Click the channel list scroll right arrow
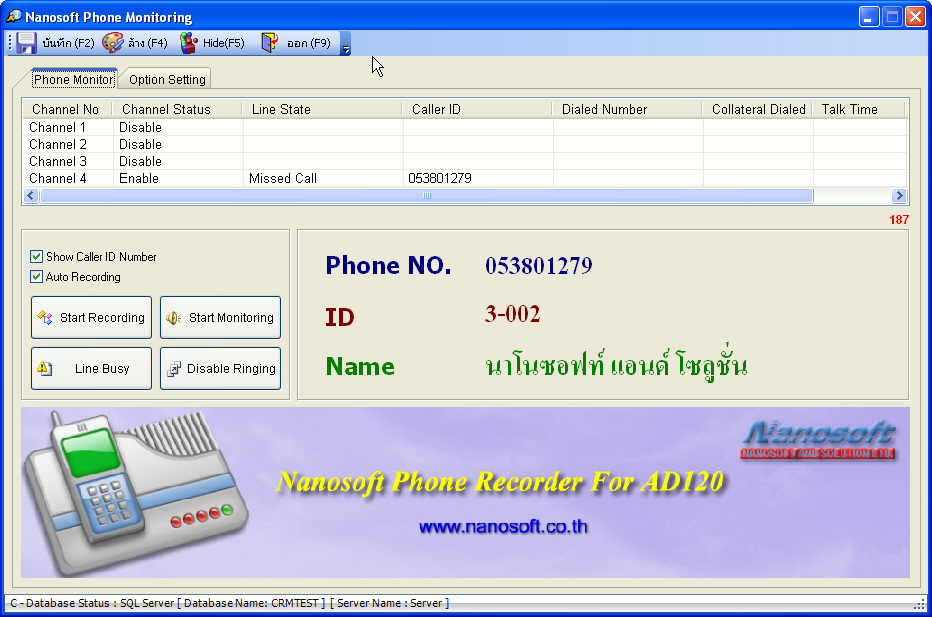This screenshot has width=932, height=617. pos(899,196)
